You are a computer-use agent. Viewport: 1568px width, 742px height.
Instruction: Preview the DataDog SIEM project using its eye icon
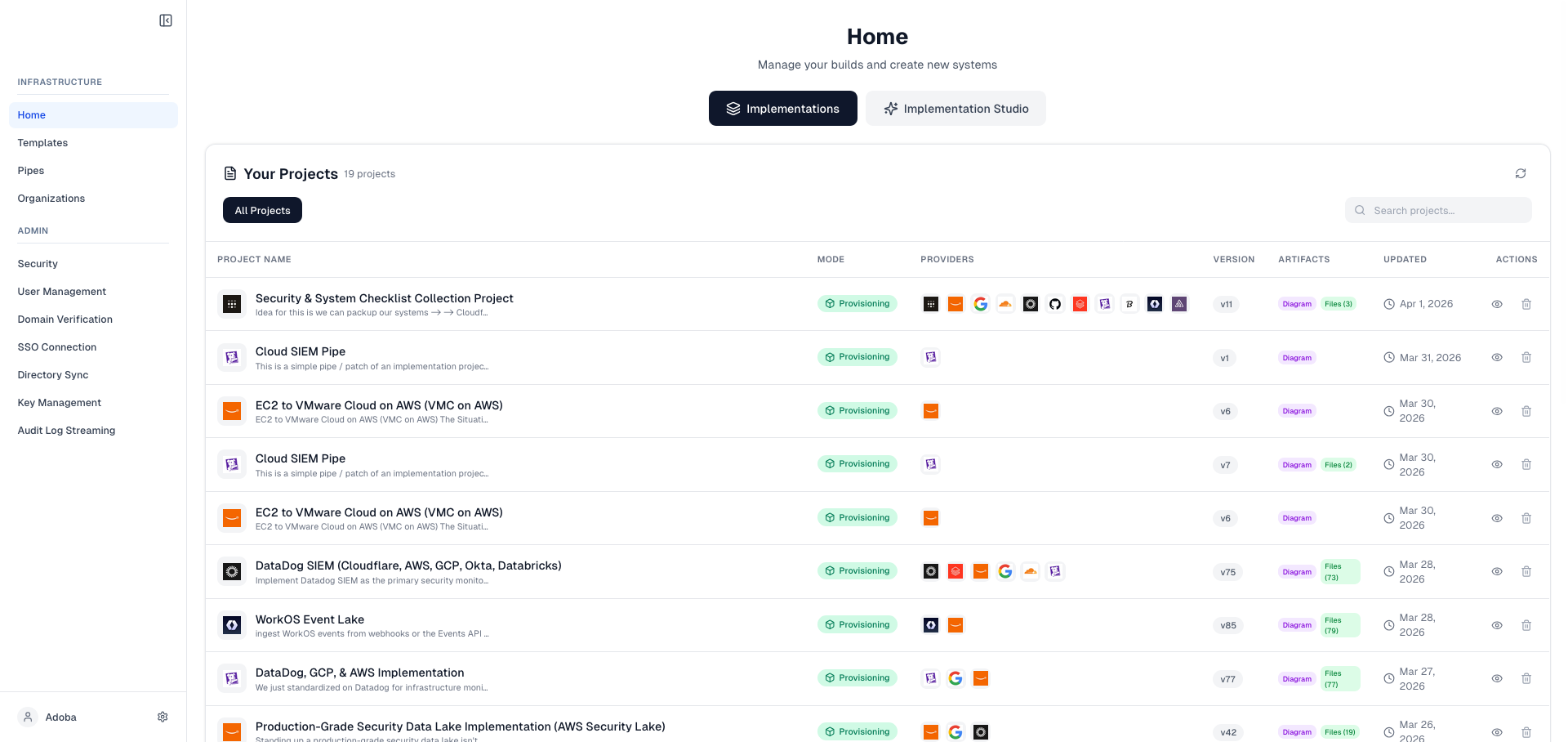[x=1497, y=571]
